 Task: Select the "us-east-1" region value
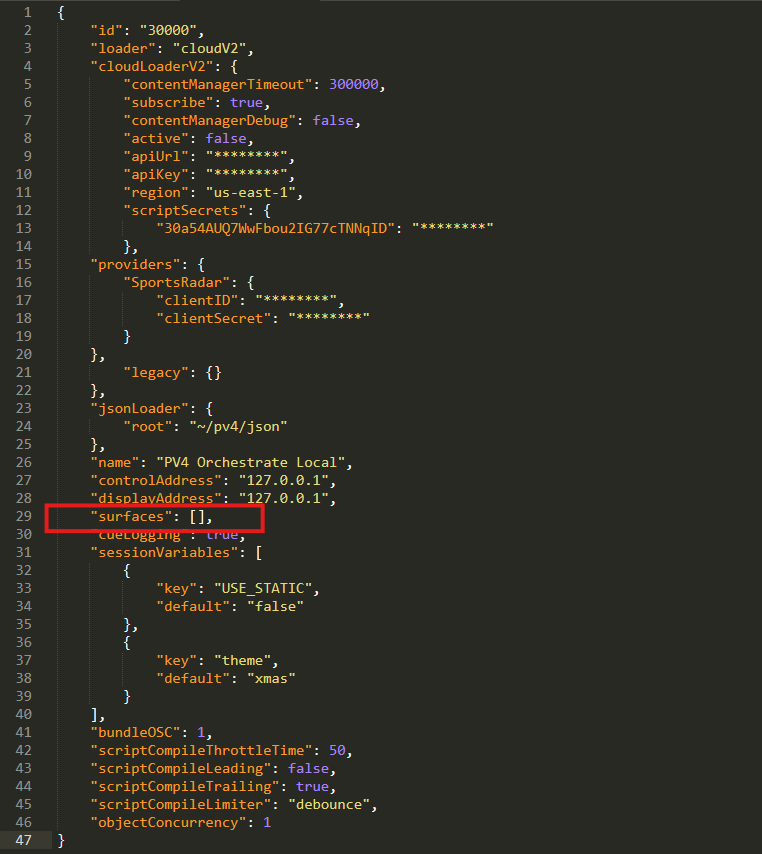251,192
